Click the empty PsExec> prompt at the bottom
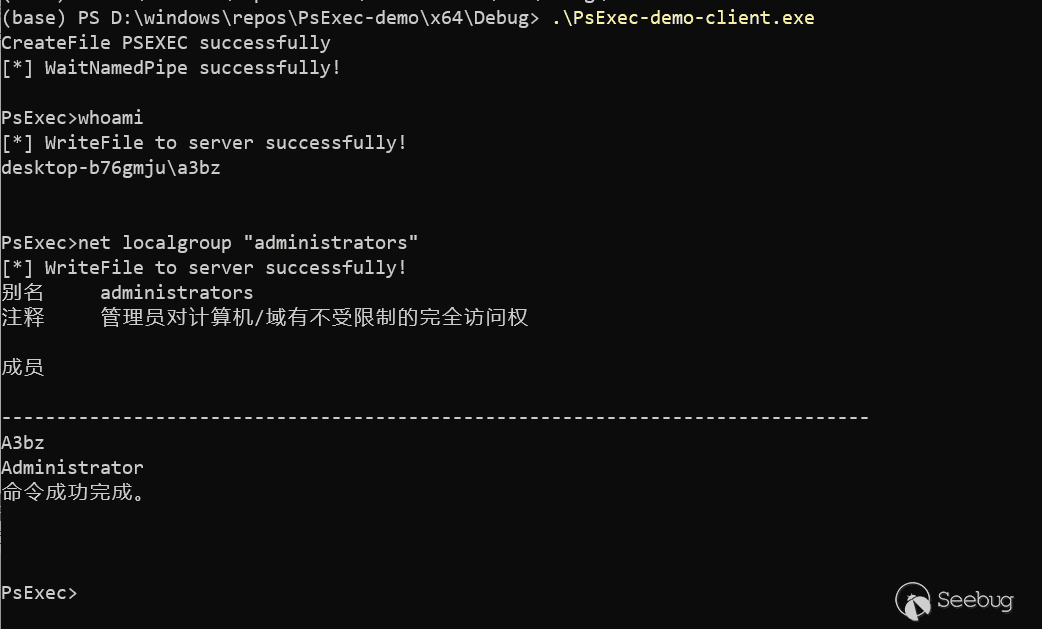The image size is (1042, 629). pyautogui.click(x=39, y=593)
